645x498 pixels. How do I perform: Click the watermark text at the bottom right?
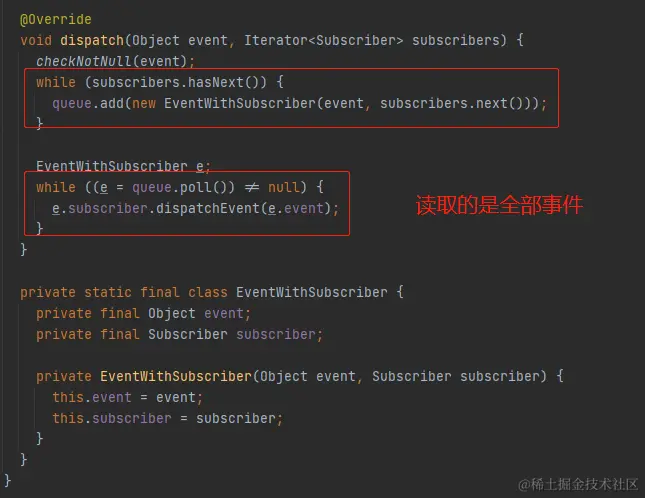(x=578, y=484)
